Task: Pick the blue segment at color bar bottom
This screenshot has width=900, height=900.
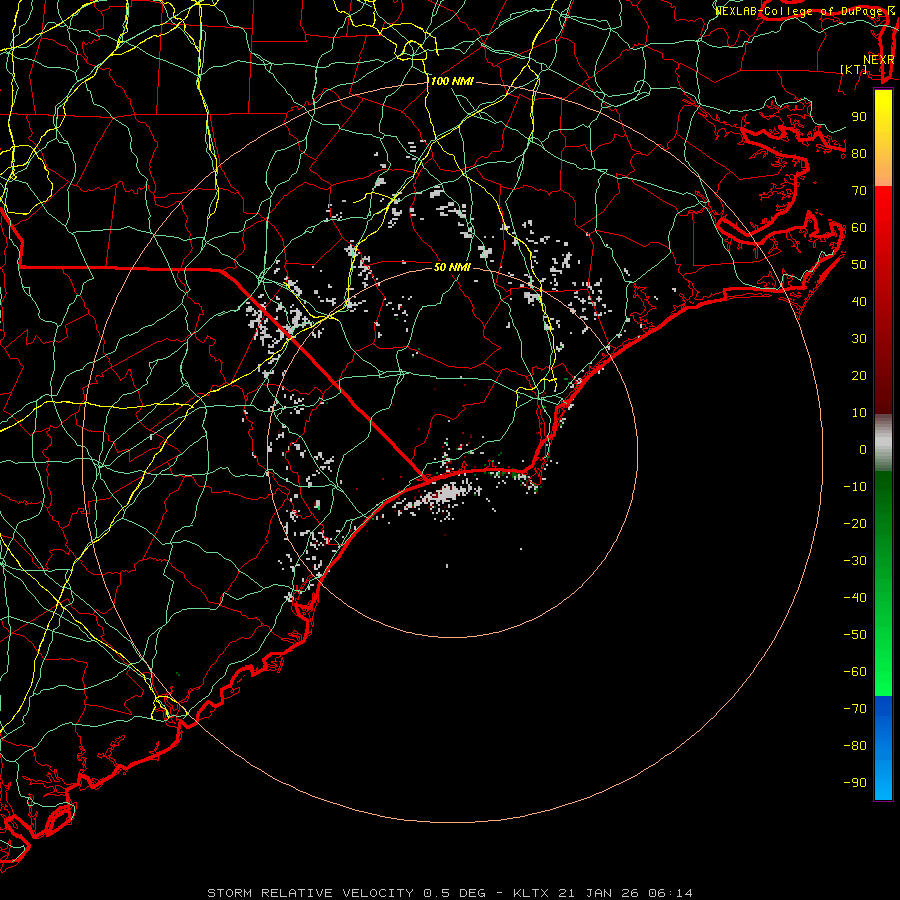Action: click(883, 748)
